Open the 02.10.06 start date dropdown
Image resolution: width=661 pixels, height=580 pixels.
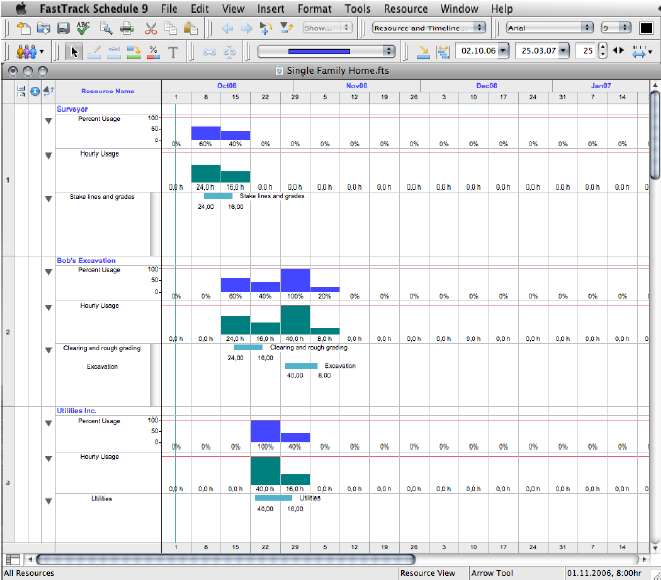(x=503, y=51)
